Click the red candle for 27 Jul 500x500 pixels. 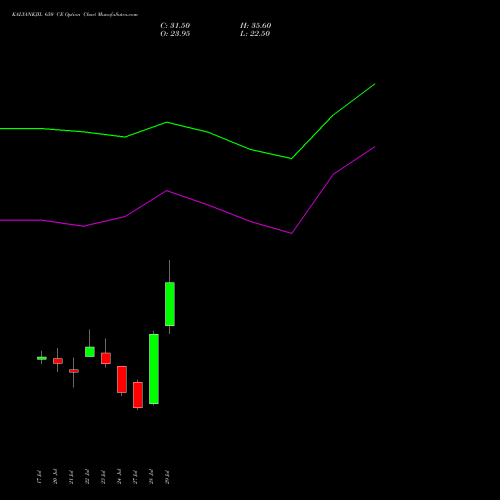[138, 395]
